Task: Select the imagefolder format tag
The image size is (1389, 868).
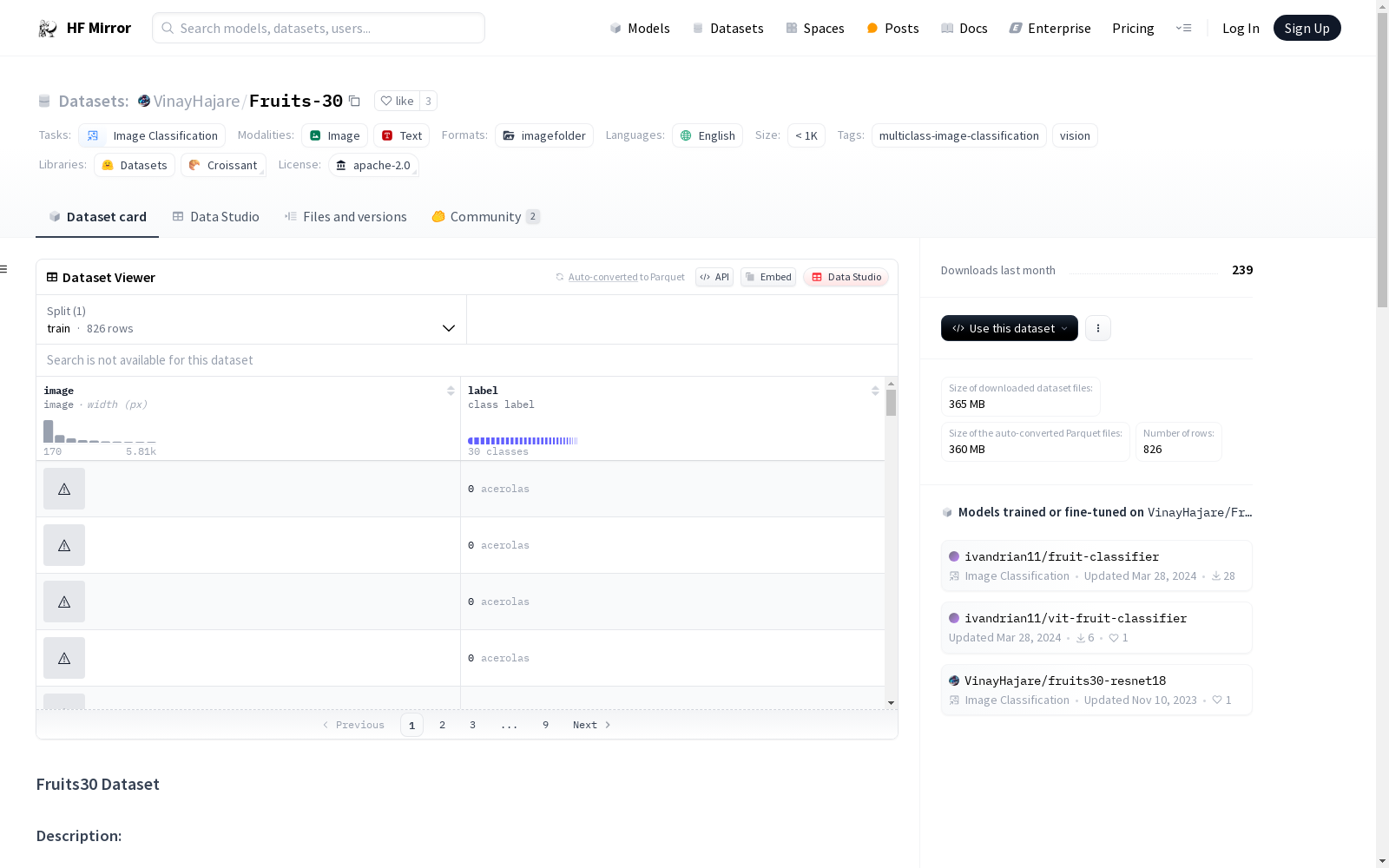Action: [x=544, y=135]
